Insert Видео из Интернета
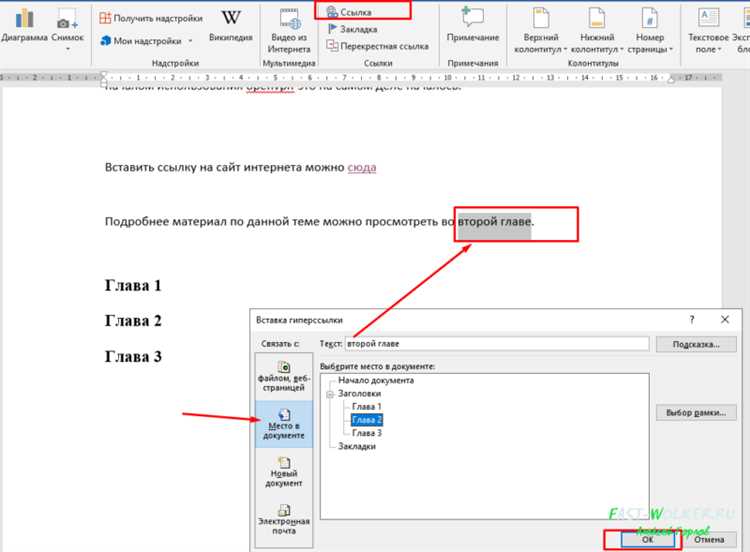The image size is (750, 552). pos(290,20)
